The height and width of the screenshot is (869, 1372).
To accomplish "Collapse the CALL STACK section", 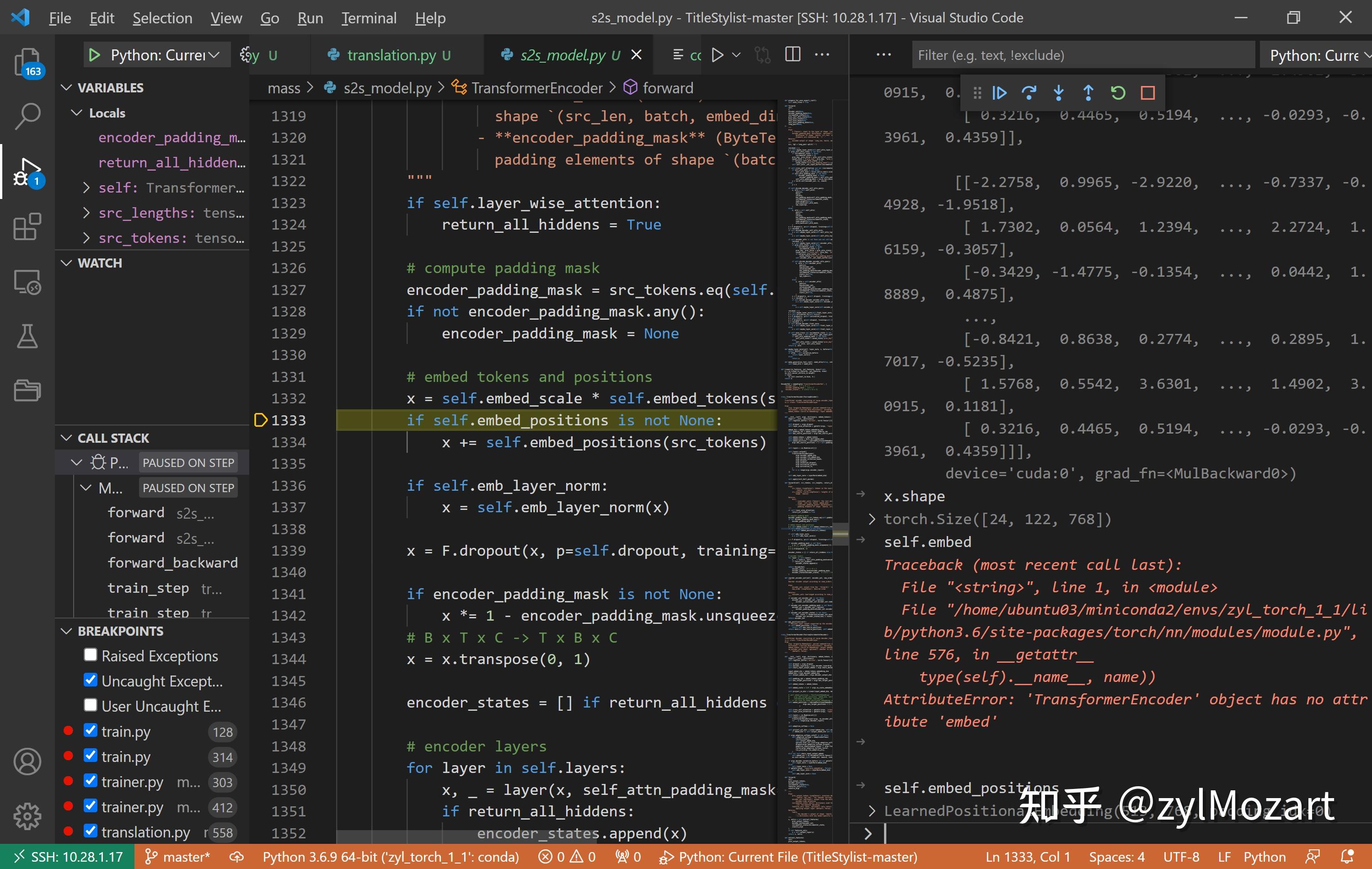I will point(67,438).
